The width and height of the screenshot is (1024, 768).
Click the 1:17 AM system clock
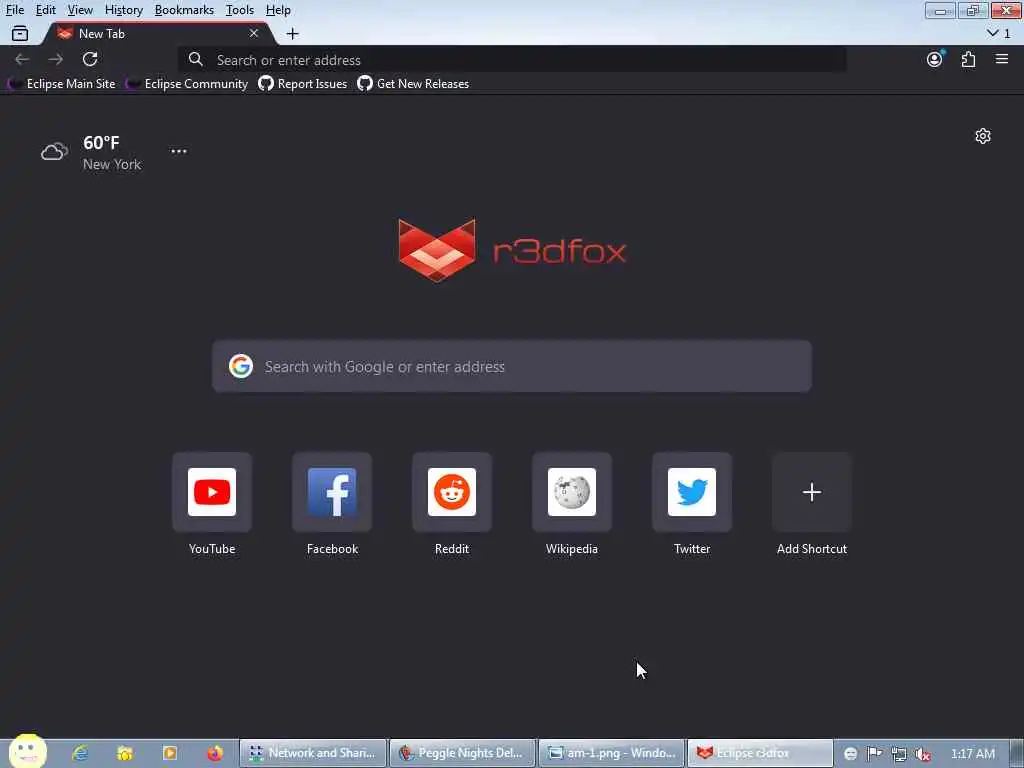973,754
